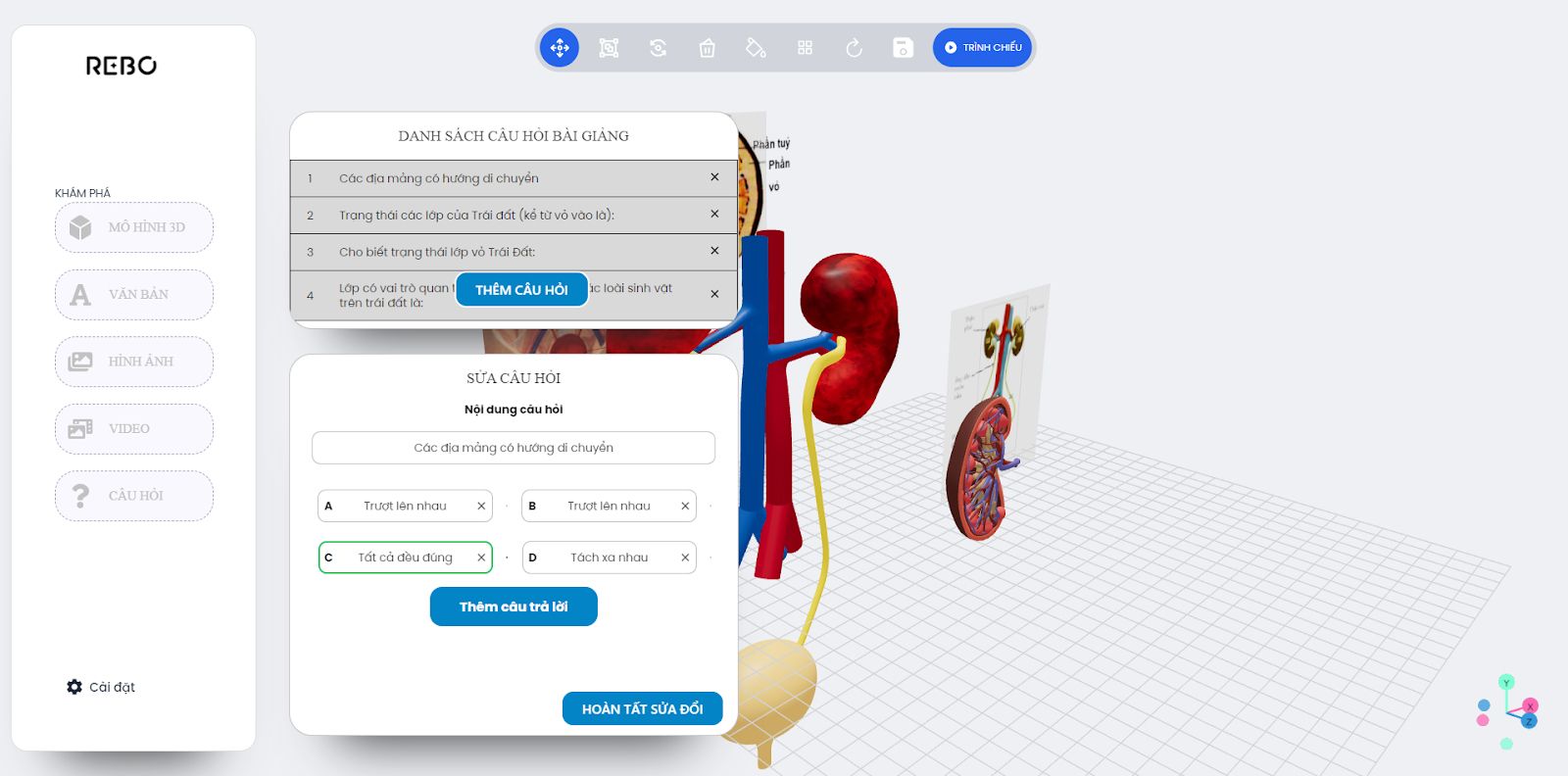Delete question 1 with its X
This screenshot has width=1568, height=776.
coord(714,177)
